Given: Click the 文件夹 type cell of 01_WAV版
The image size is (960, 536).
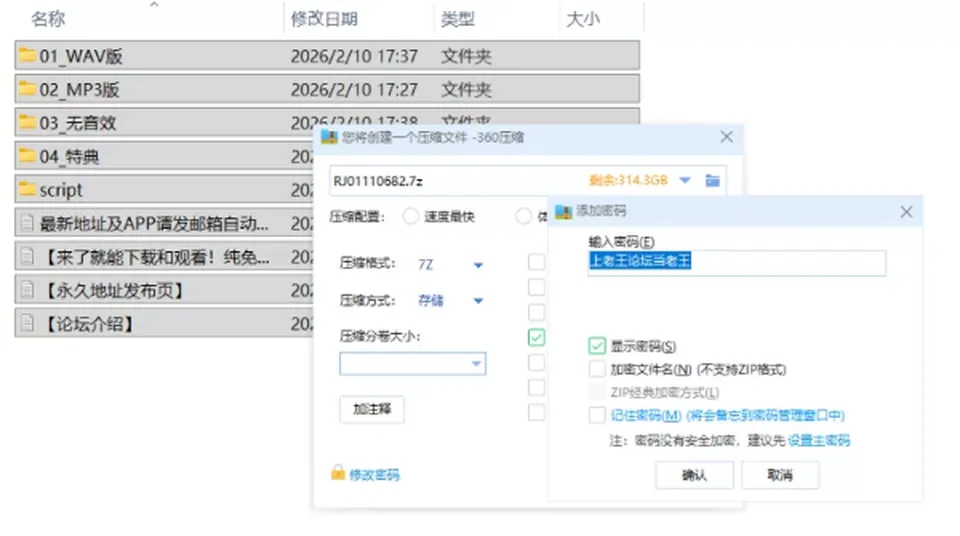Looking at the screenshot, I should (x=467, y=56).
